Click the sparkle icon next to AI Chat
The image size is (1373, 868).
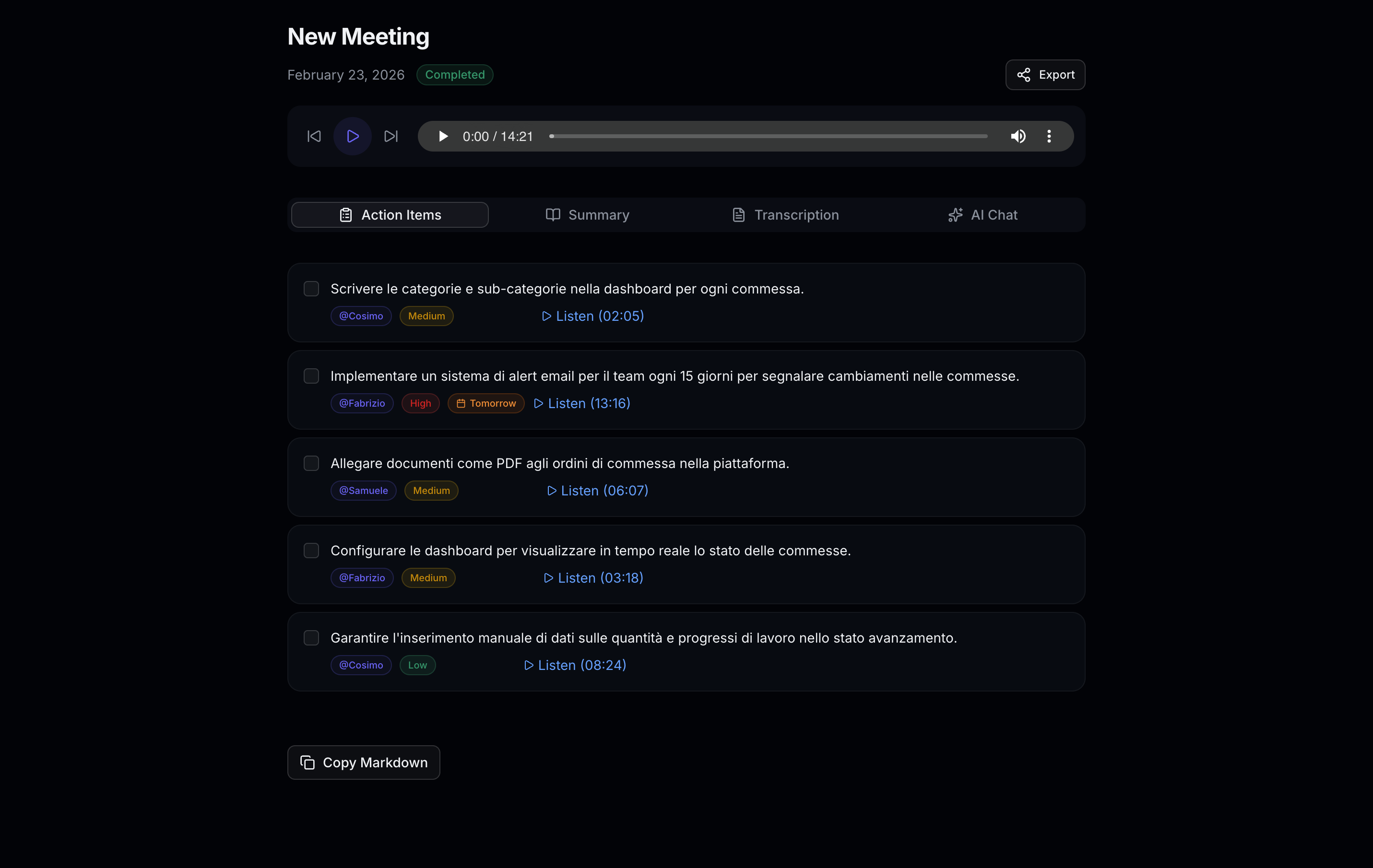[x=955, y=215]
